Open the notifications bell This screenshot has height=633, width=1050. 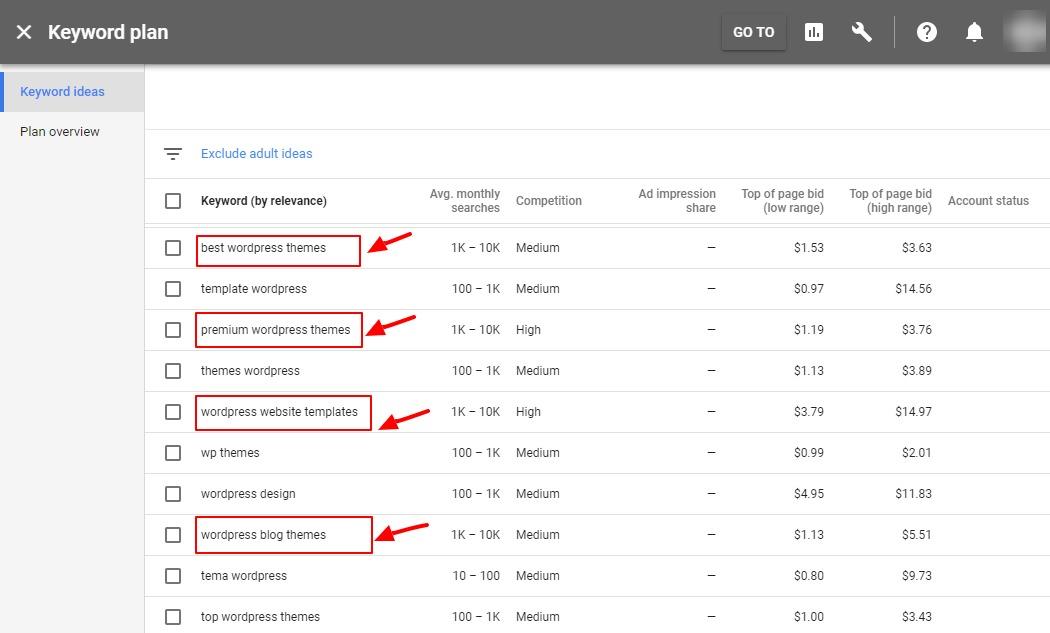(x=974, y=32)
